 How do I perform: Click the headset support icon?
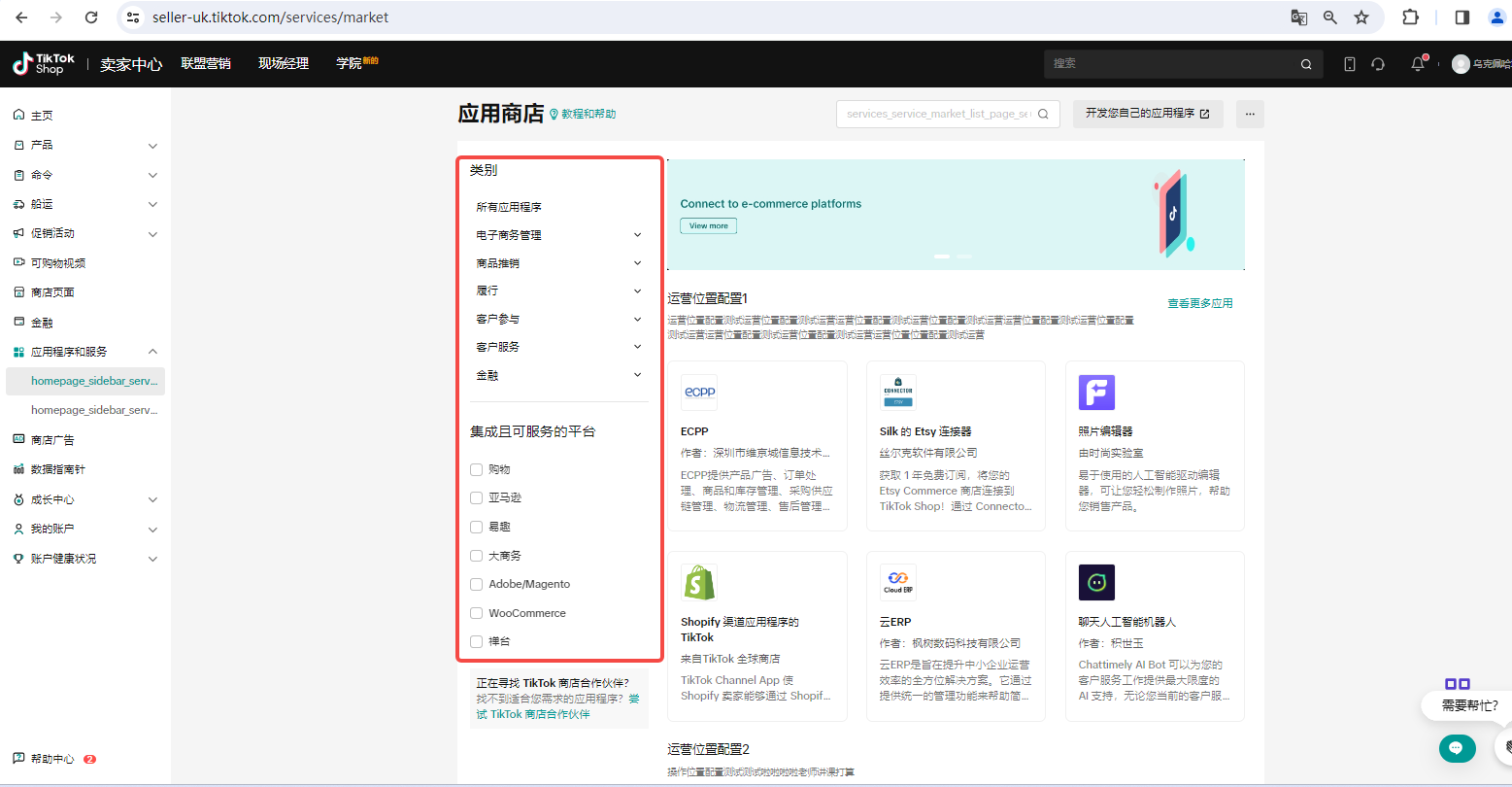(x=1377, y=64)
